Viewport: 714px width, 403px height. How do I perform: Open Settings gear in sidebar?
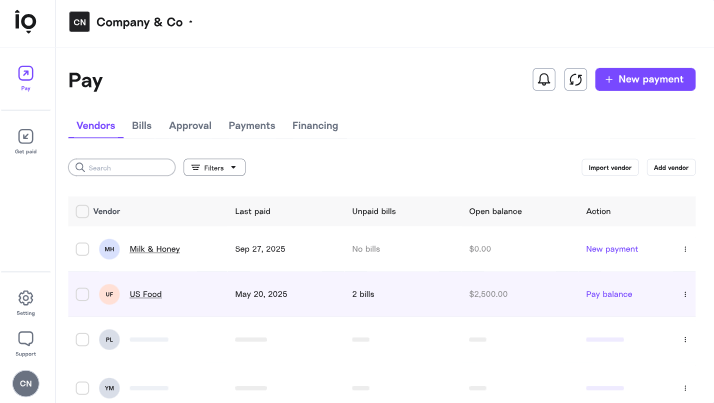pos(26,298)
